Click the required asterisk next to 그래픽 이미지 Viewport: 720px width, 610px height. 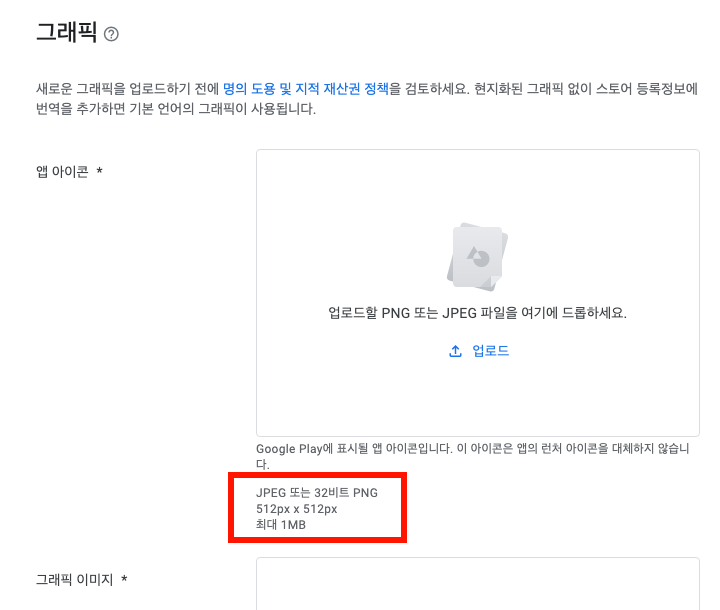(124, 580)
